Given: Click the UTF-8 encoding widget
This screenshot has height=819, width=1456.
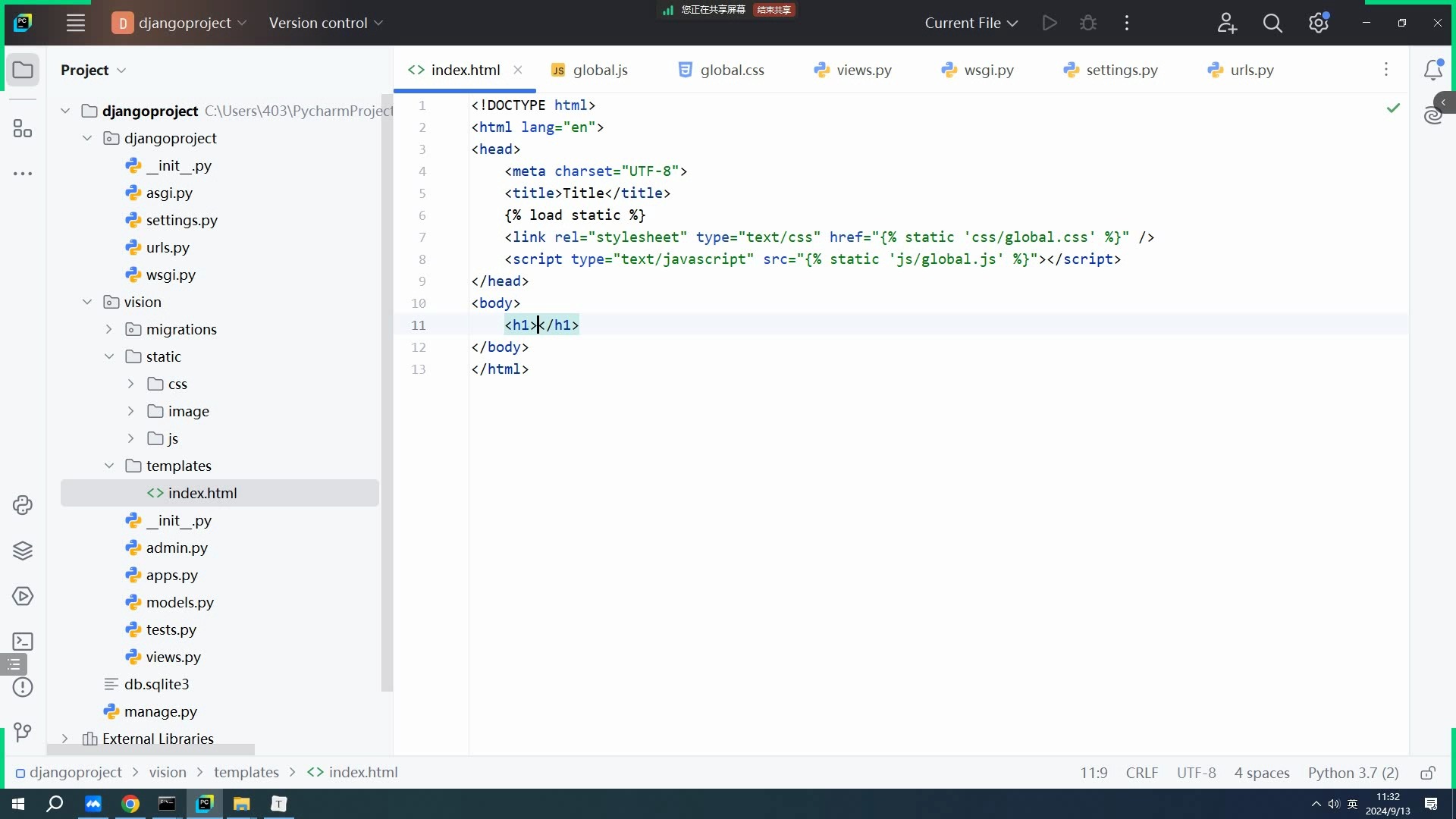Looking at the screenshot, I should 1196,773.
